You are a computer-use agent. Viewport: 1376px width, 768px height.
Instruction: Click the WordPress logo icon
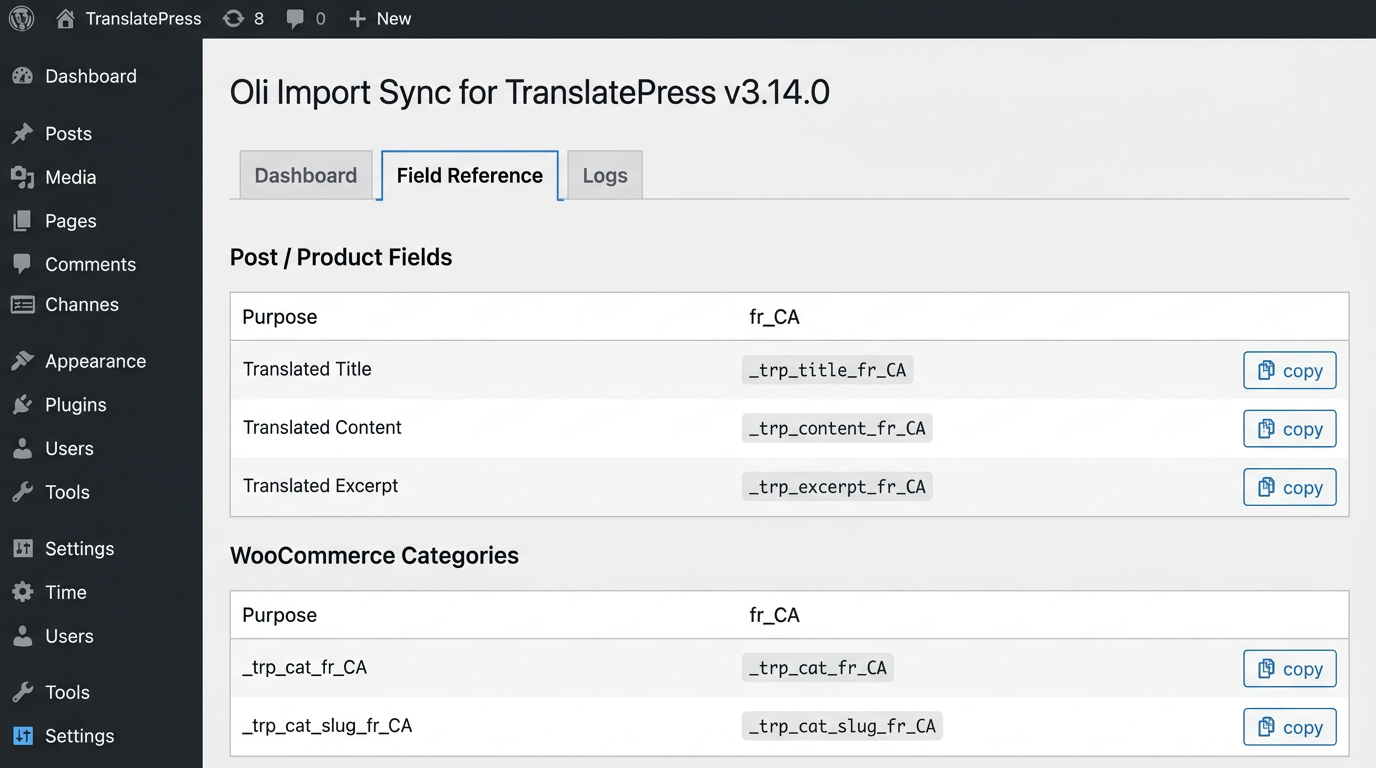pyautogui.click(x=21, y=18)
